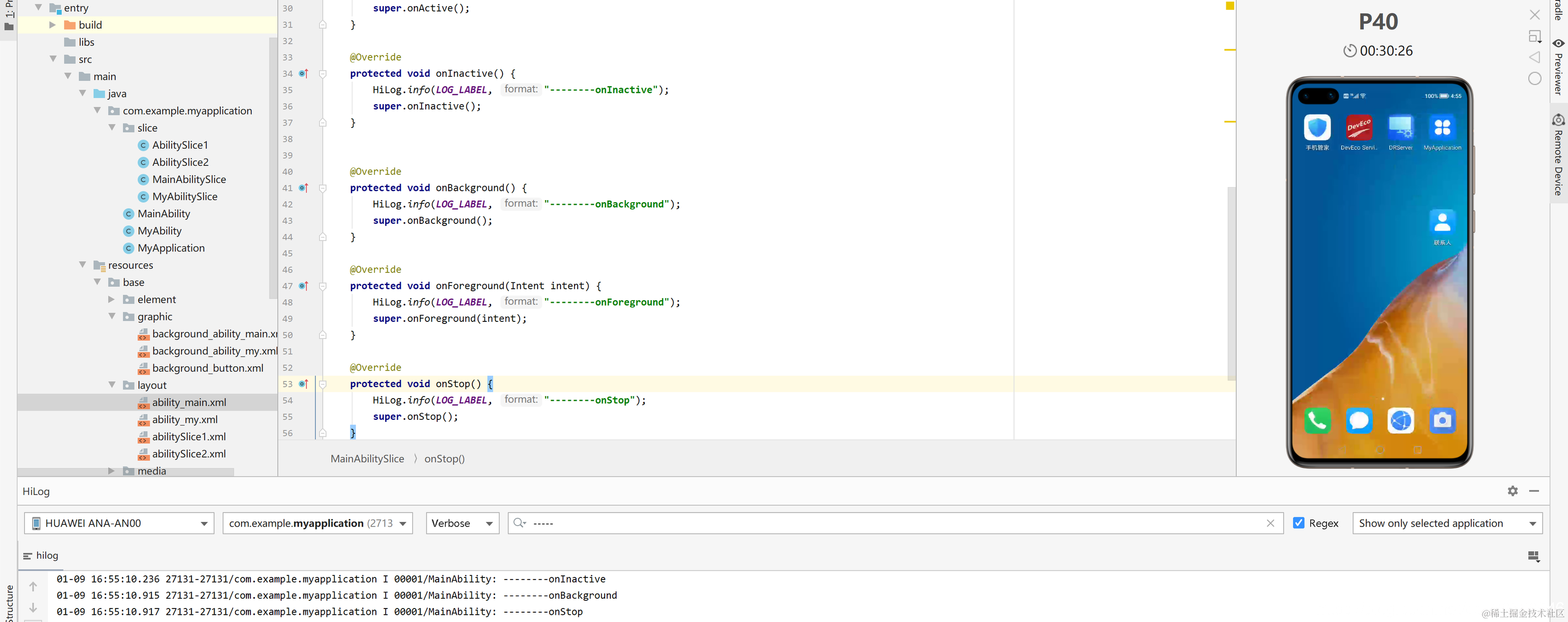Open the HUAWEI ANA-AN00 device dropdown
1568x622 pixels.
pos(119,523)
